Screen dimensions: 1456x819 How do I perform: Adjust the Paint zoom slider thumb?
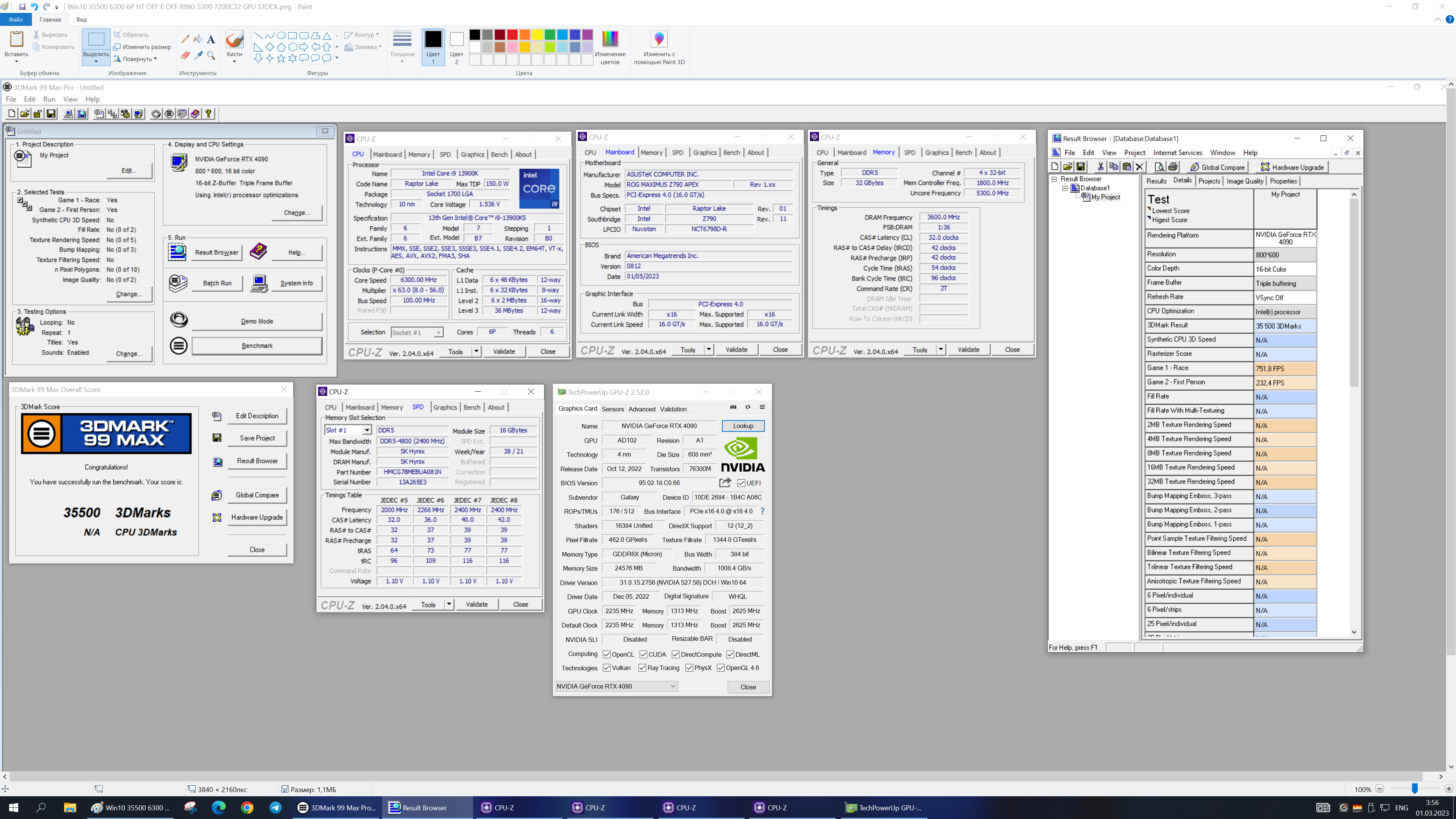[x=1414, y=789]
